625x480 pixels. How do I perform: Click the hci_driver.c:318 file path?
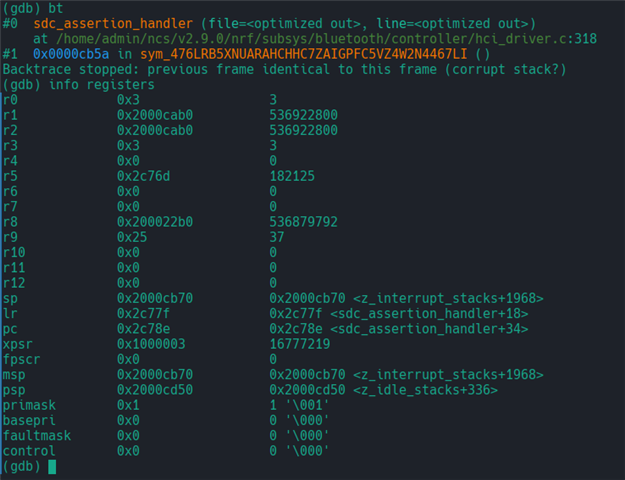click(326, 39)
